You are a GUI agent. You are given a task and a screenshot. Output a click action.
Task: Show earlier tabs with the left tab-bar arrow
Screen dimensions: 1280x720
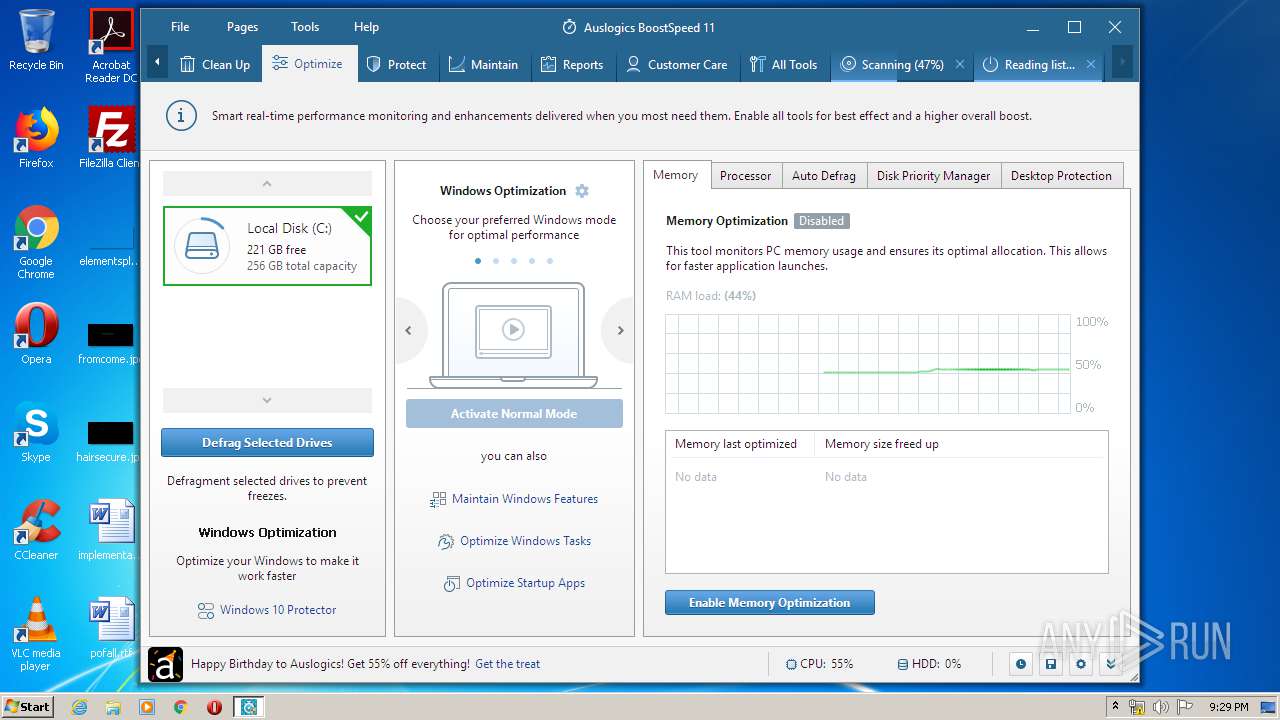[x=157, y=63]
